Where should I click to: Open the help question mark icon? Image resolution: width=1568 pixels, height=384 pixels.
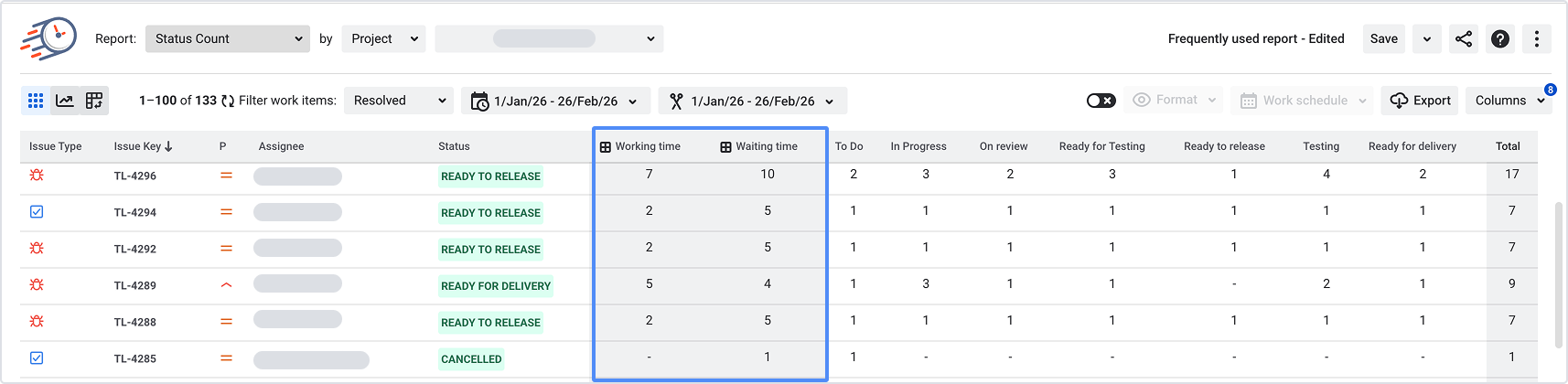(x=1500, y=38)
